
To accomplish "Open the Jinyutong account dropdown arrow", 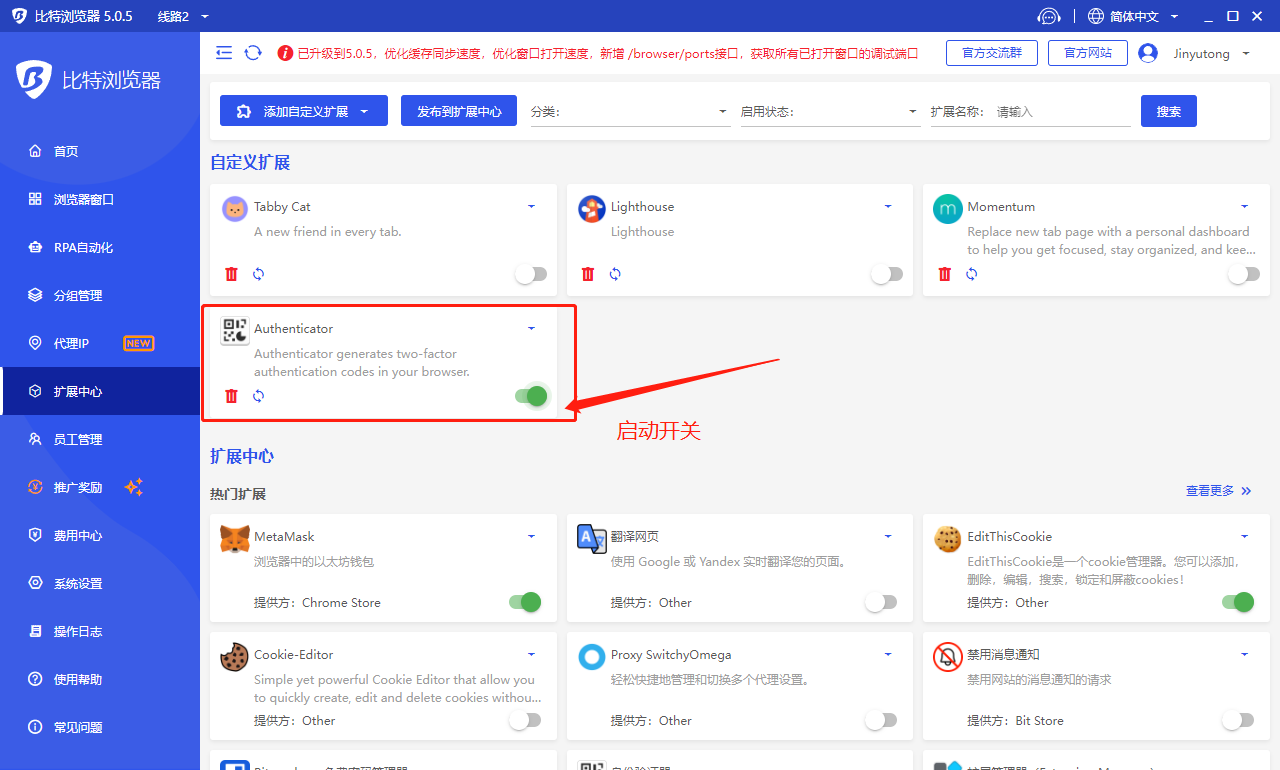I will pyautogui.click(x=1246, y=54).
